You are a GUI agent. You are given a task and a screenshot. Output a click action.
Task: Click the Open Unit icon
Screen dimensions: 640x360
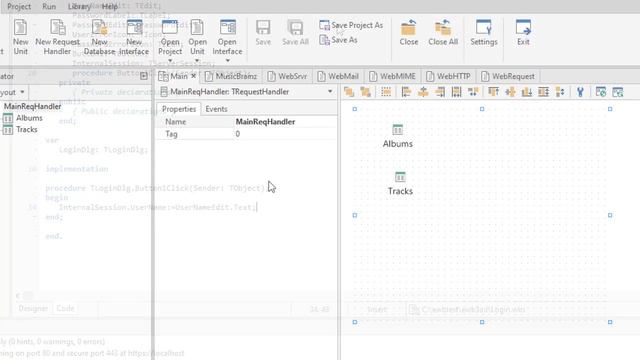click(197, 27)
